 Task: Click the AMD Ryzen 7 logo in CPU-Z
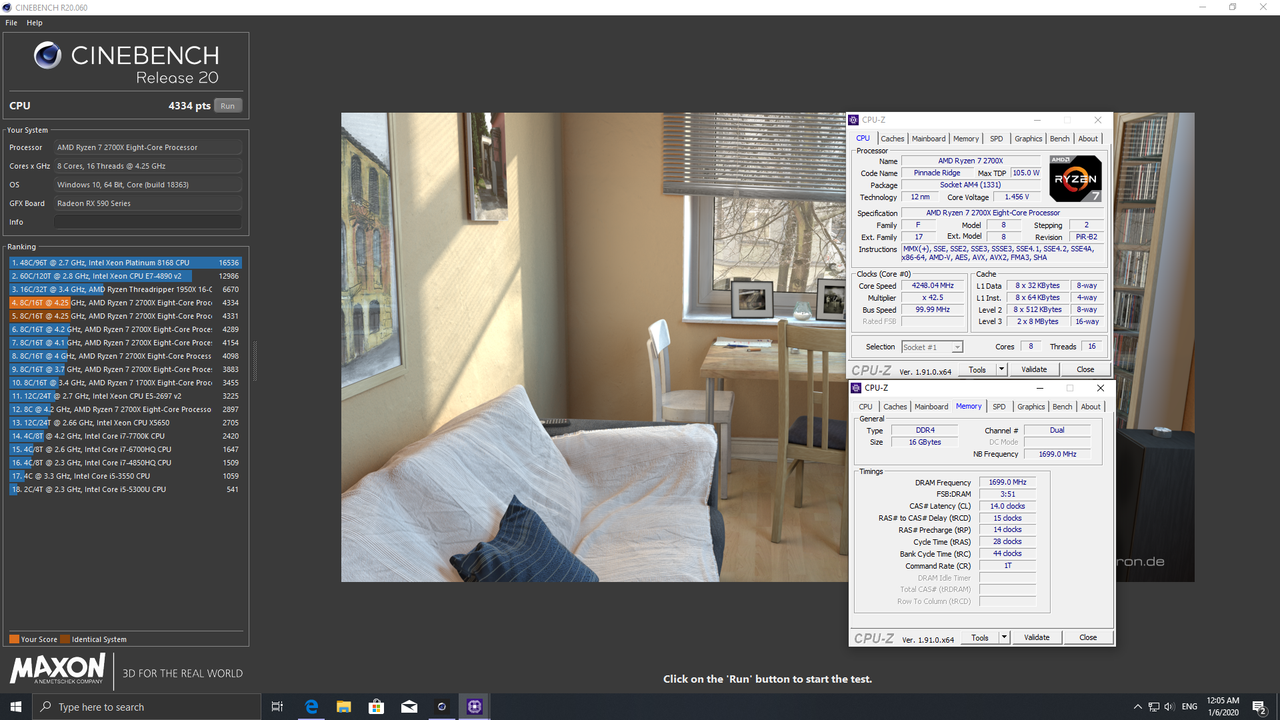(1075, 178)
